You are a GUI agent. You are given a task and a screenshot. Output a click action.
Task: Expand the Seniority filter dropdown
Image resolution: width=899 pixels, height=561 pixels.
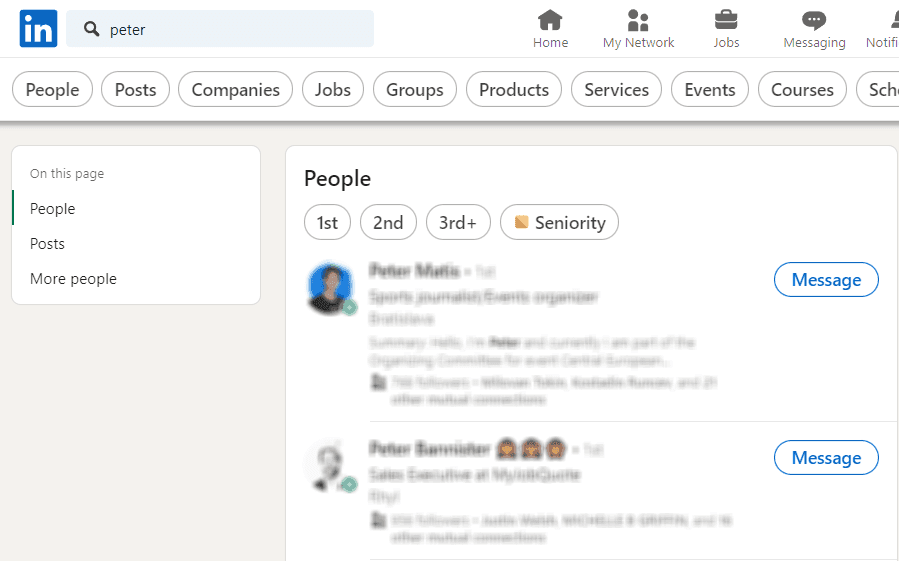559,222
